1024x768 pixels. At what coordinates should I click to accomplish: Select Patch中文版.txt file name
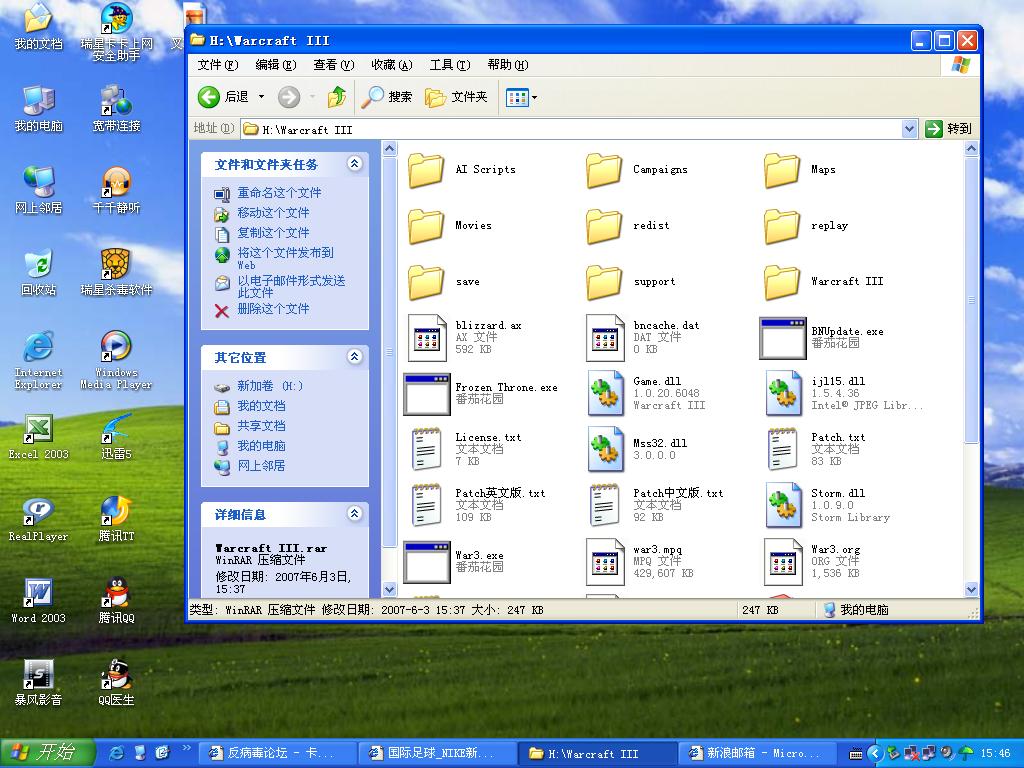click(679, 493)
